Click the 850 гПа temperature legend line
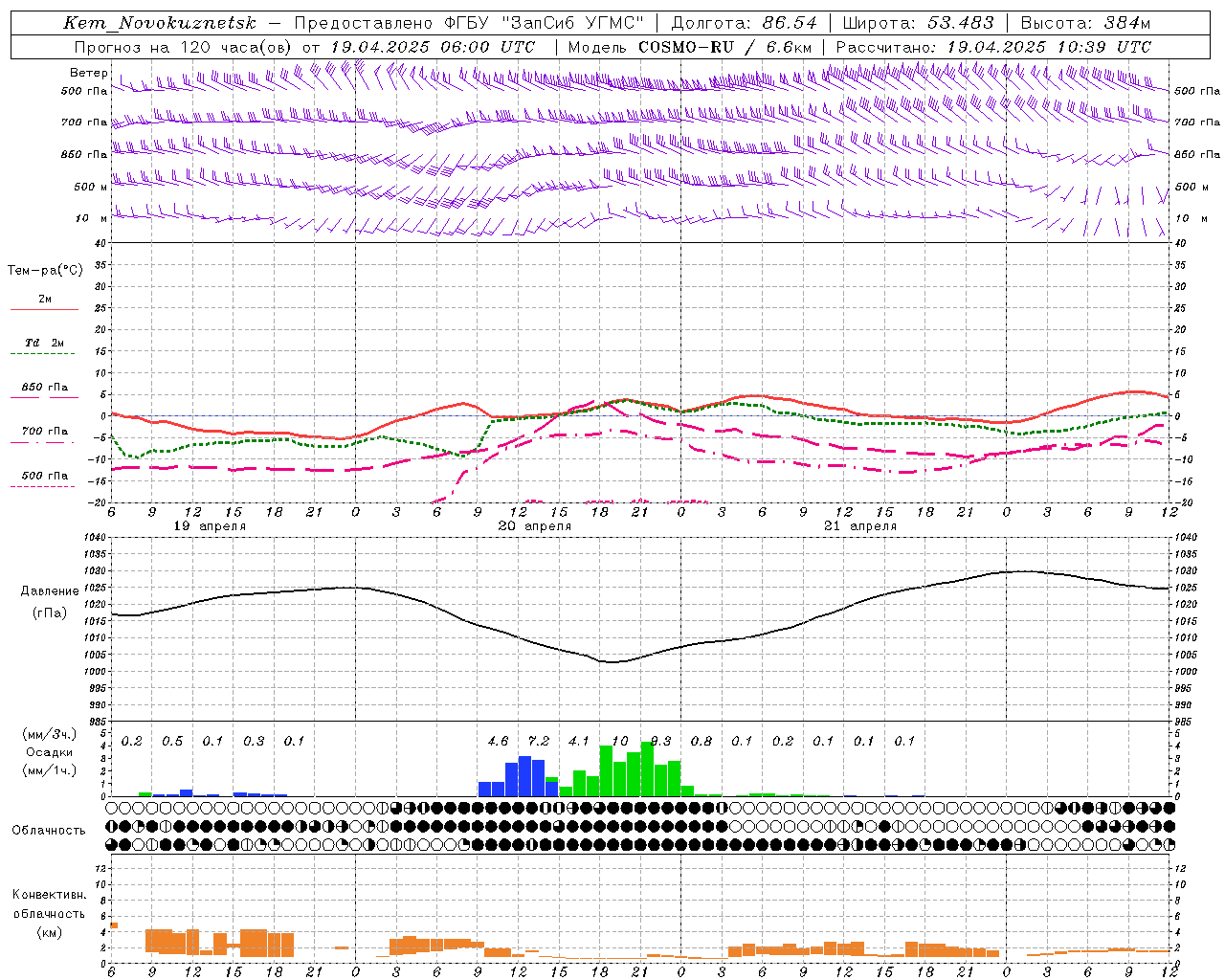 tap(43, 397)
